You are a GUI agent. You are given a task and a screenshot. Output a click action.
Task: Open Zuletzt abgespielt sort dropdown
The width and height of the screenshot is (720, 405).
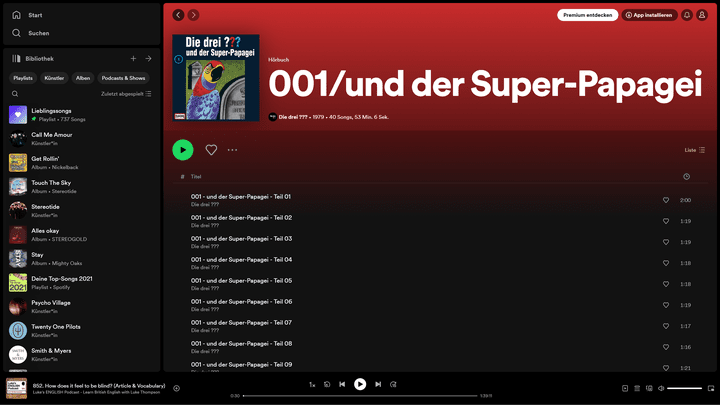tap(126, 94)
